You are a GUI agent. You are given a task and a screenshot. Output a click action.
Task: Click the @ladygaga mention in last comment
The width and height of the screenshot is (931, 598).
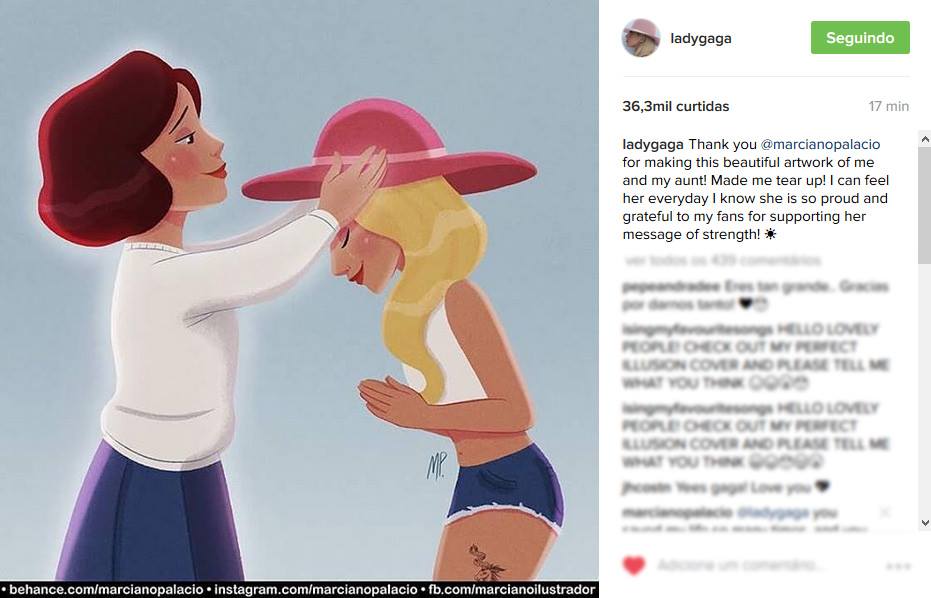click(772, 512)
